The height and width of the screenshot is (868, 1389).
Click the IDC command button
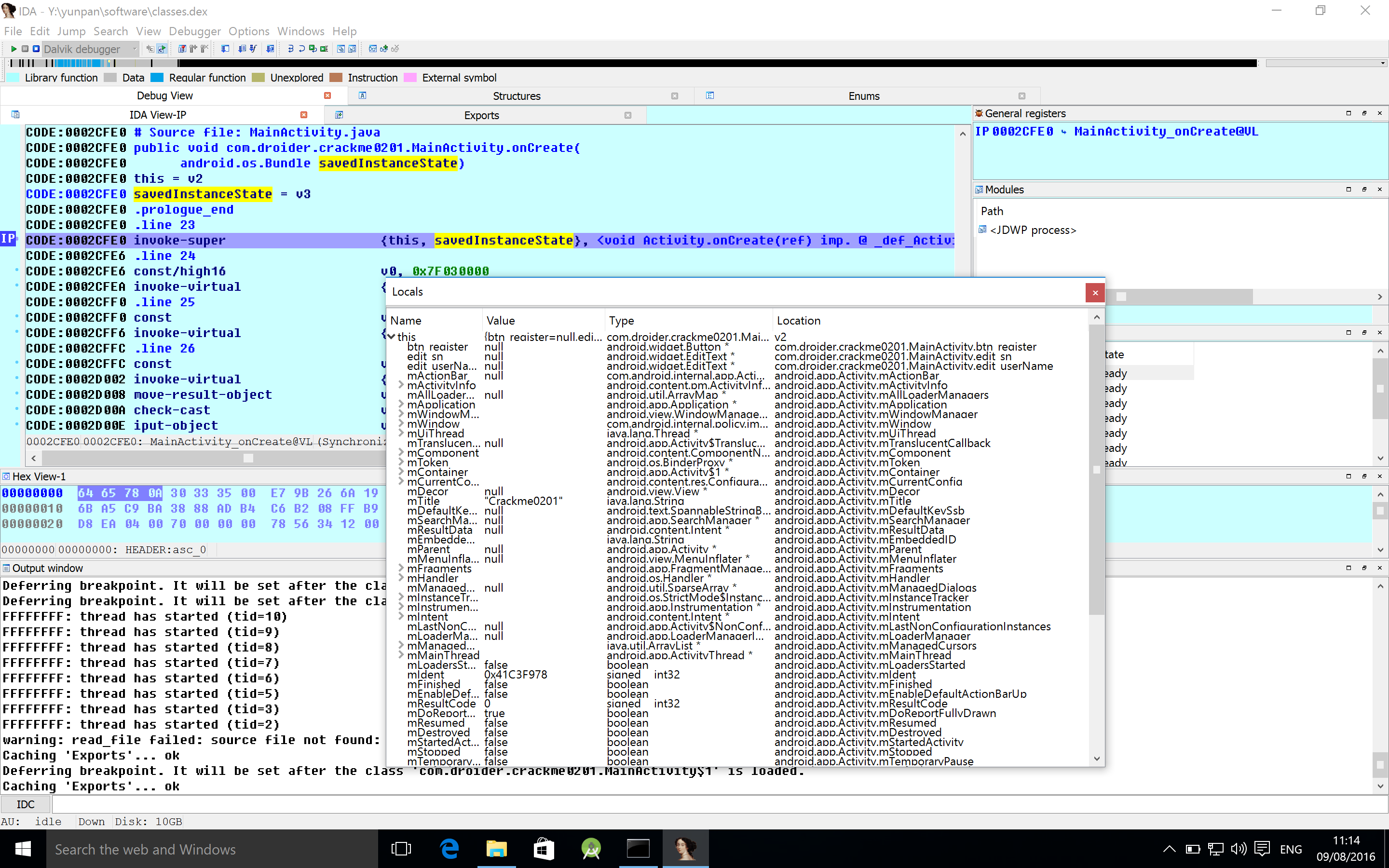pyautogui.click(x=25, y=804)
